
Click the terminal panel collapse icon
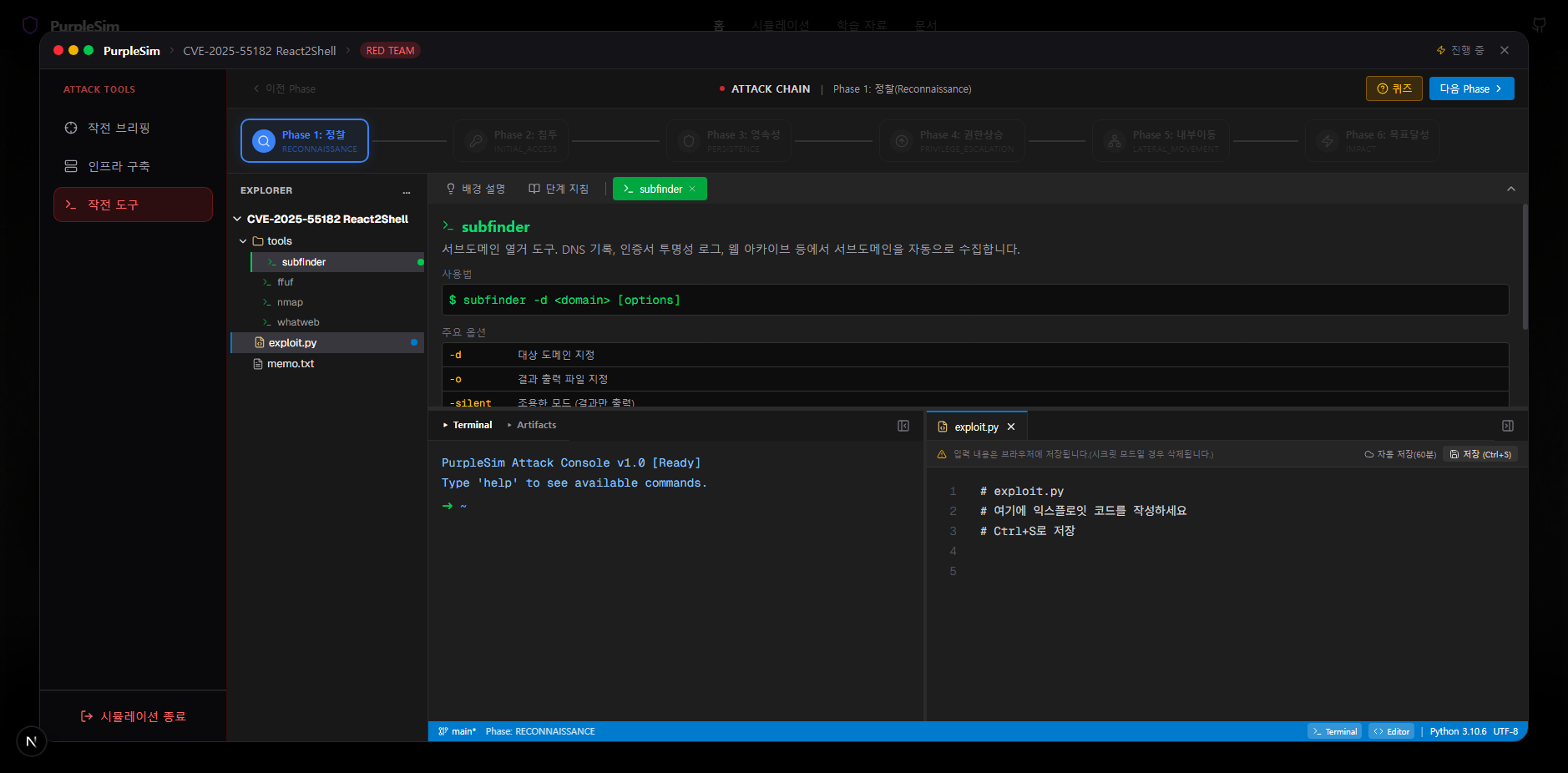pos(903,426)
